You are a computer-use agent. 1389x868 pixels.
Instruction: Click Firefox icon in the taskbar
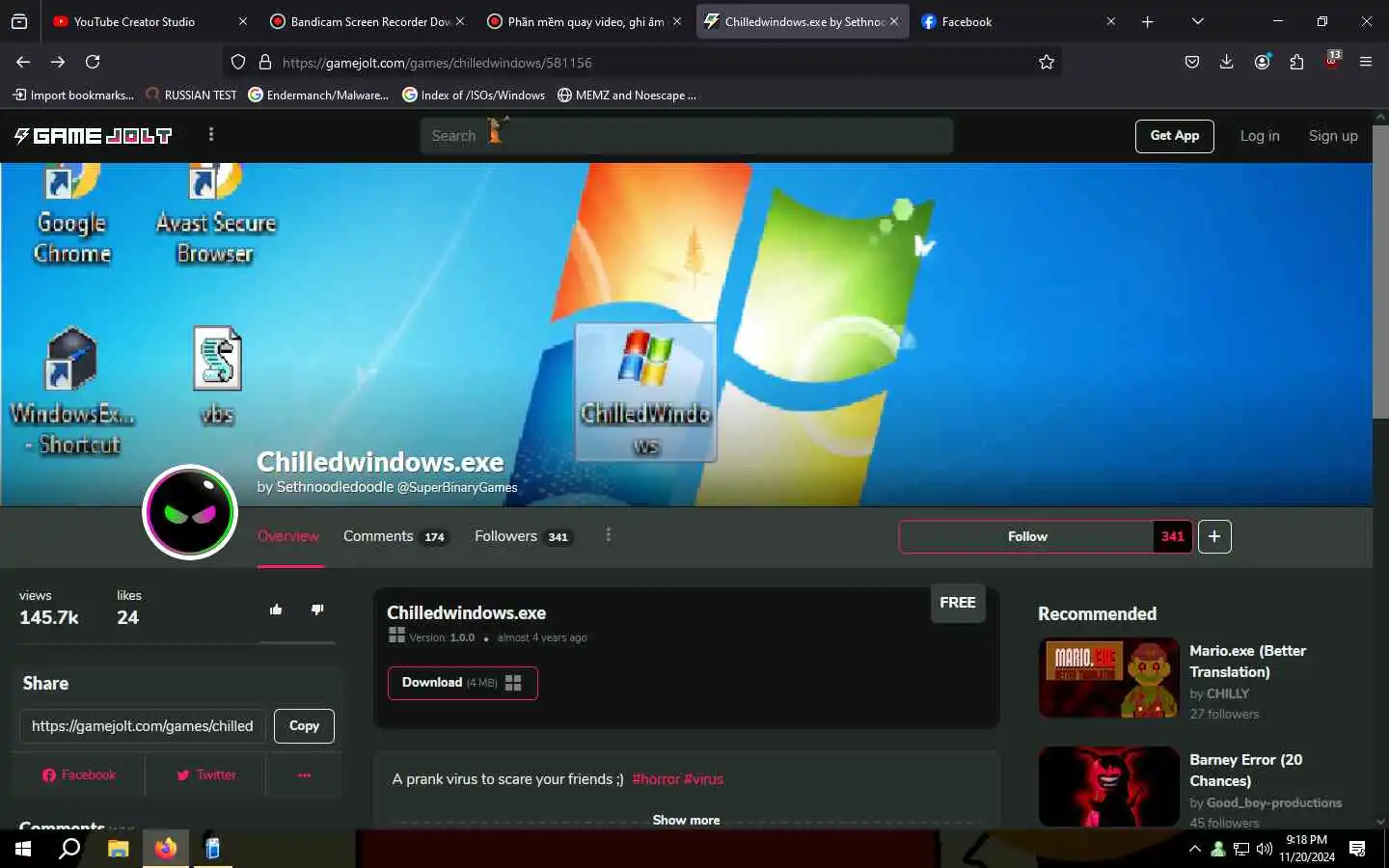pyautogui.click(x=166, y=849)
